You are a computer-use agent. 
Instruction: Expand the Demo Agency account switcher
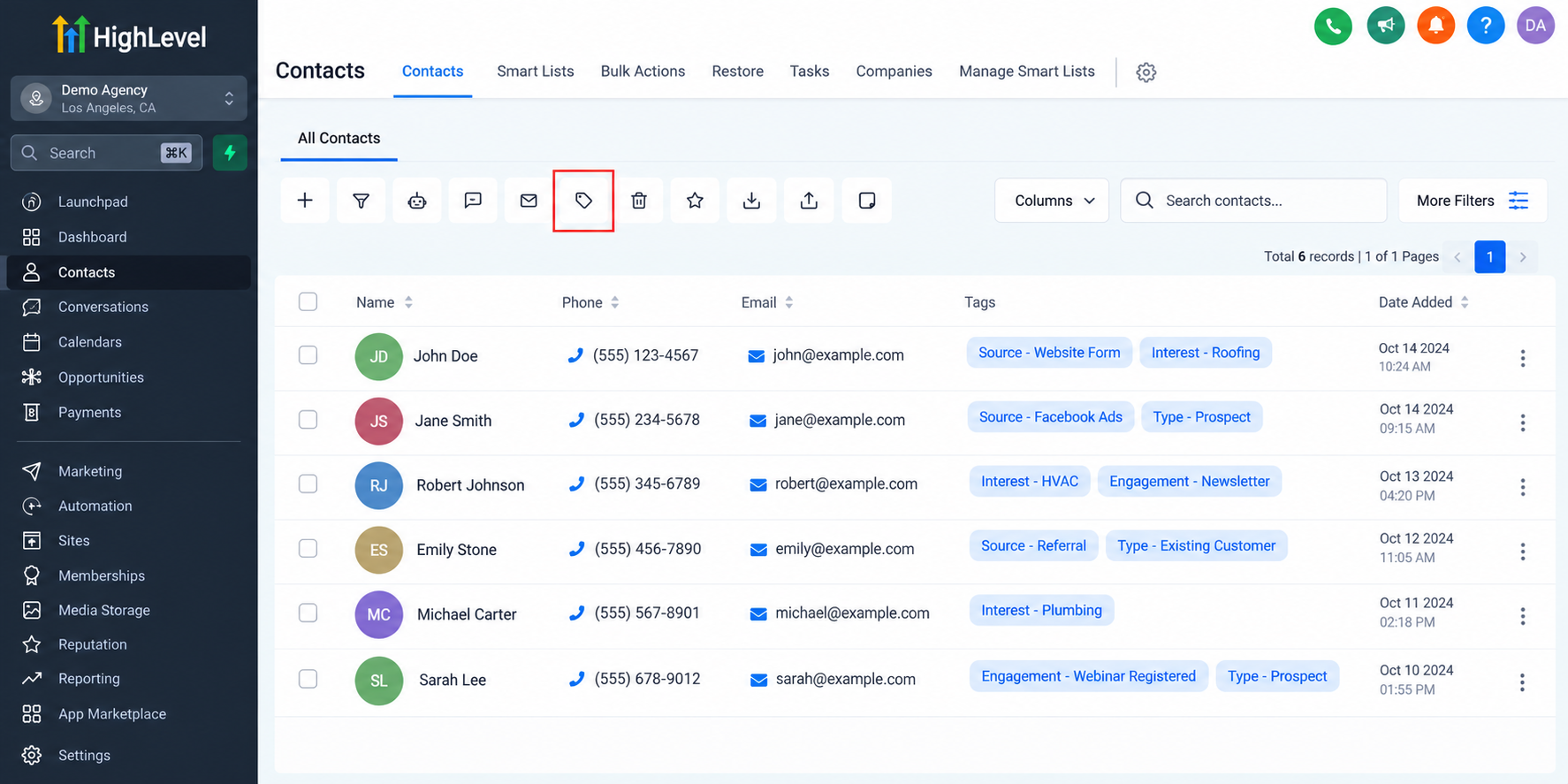click(x=129, y=98)
